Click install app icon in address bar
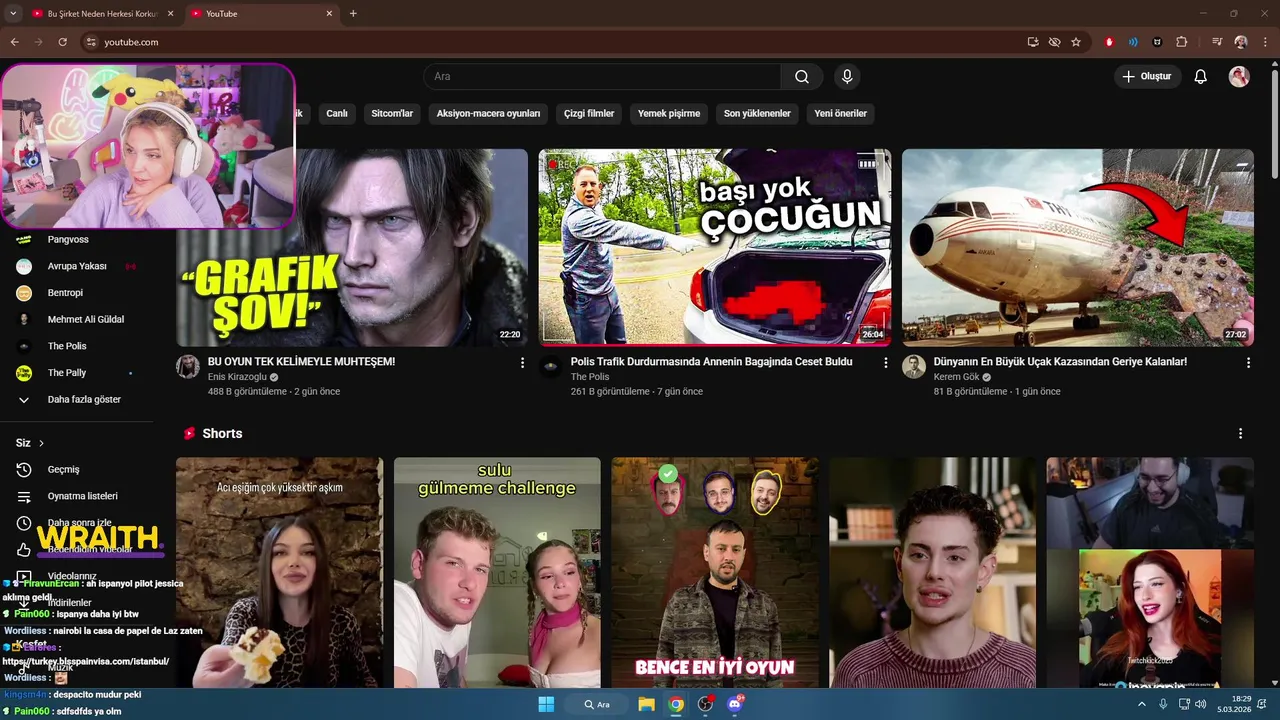 click(1033, 42)
